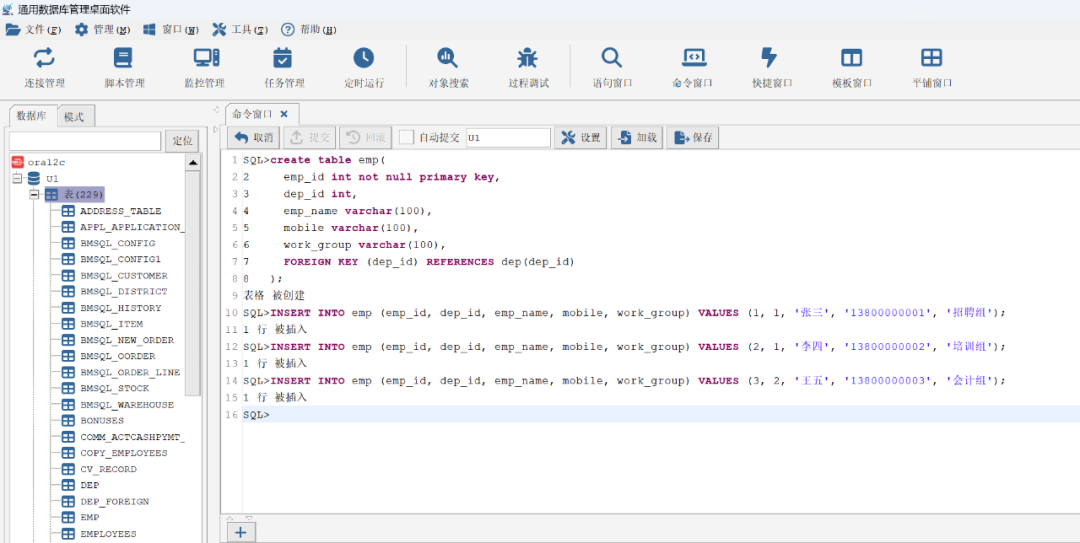Select BMSQL_CUSTOMER in the table tree

124,275
